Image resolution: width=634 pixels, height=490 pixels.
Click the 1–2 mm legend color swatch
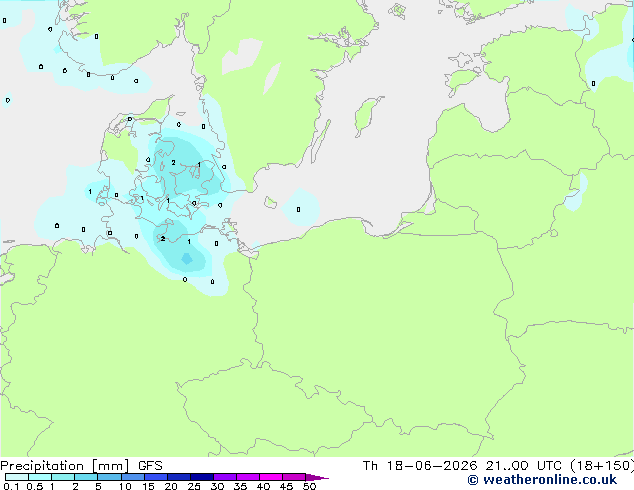pyautogui.click(x=63, y=477)
